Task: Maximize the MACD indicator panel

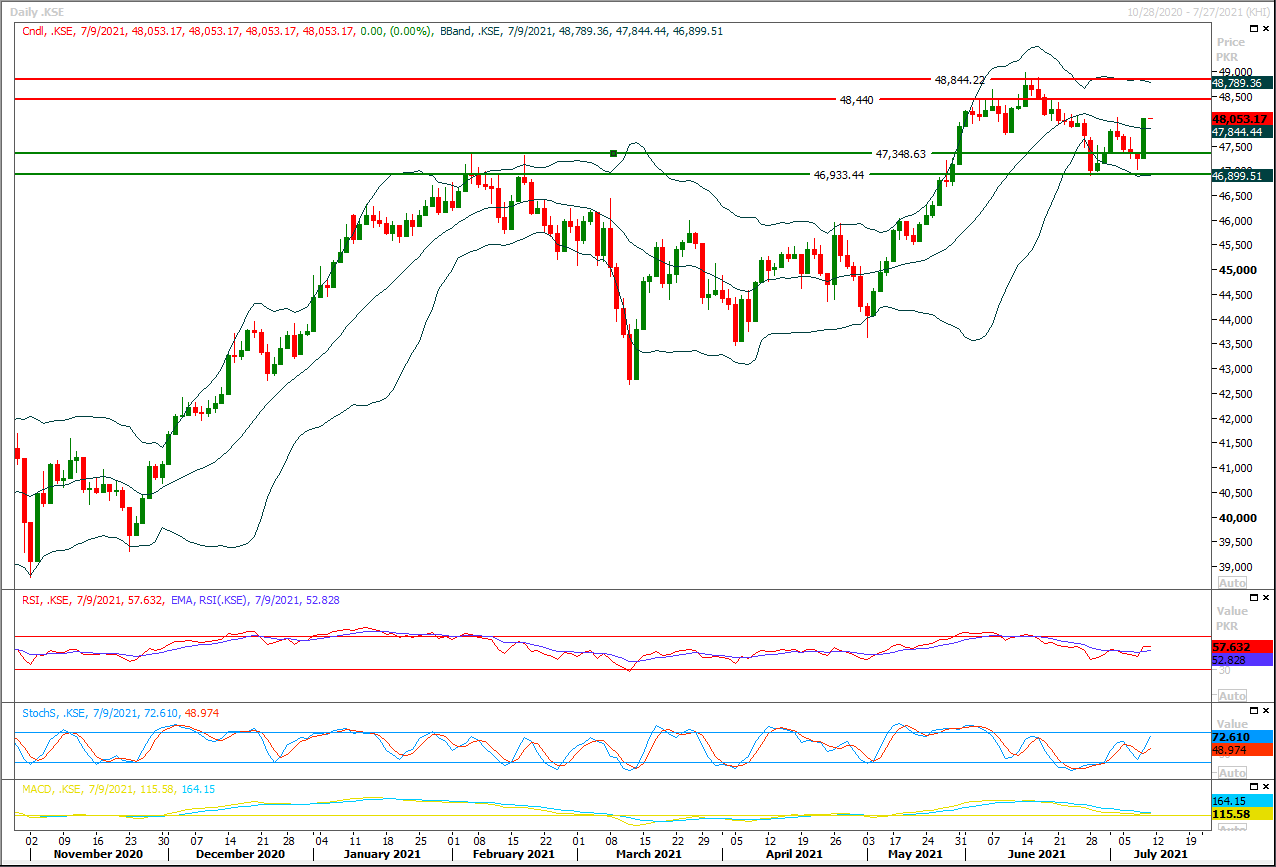Action: tap(1254, 787)
